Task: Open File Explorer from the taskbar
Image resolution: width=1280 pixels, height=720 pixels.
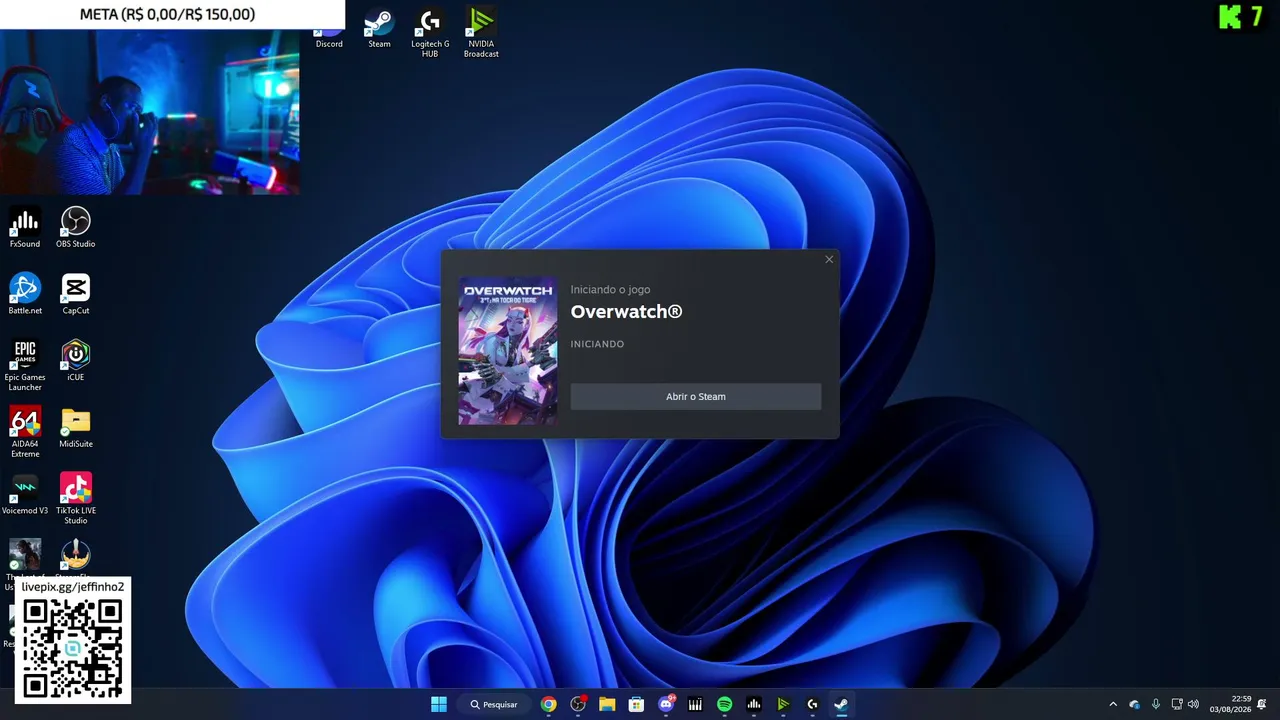Action: point(607,704)
